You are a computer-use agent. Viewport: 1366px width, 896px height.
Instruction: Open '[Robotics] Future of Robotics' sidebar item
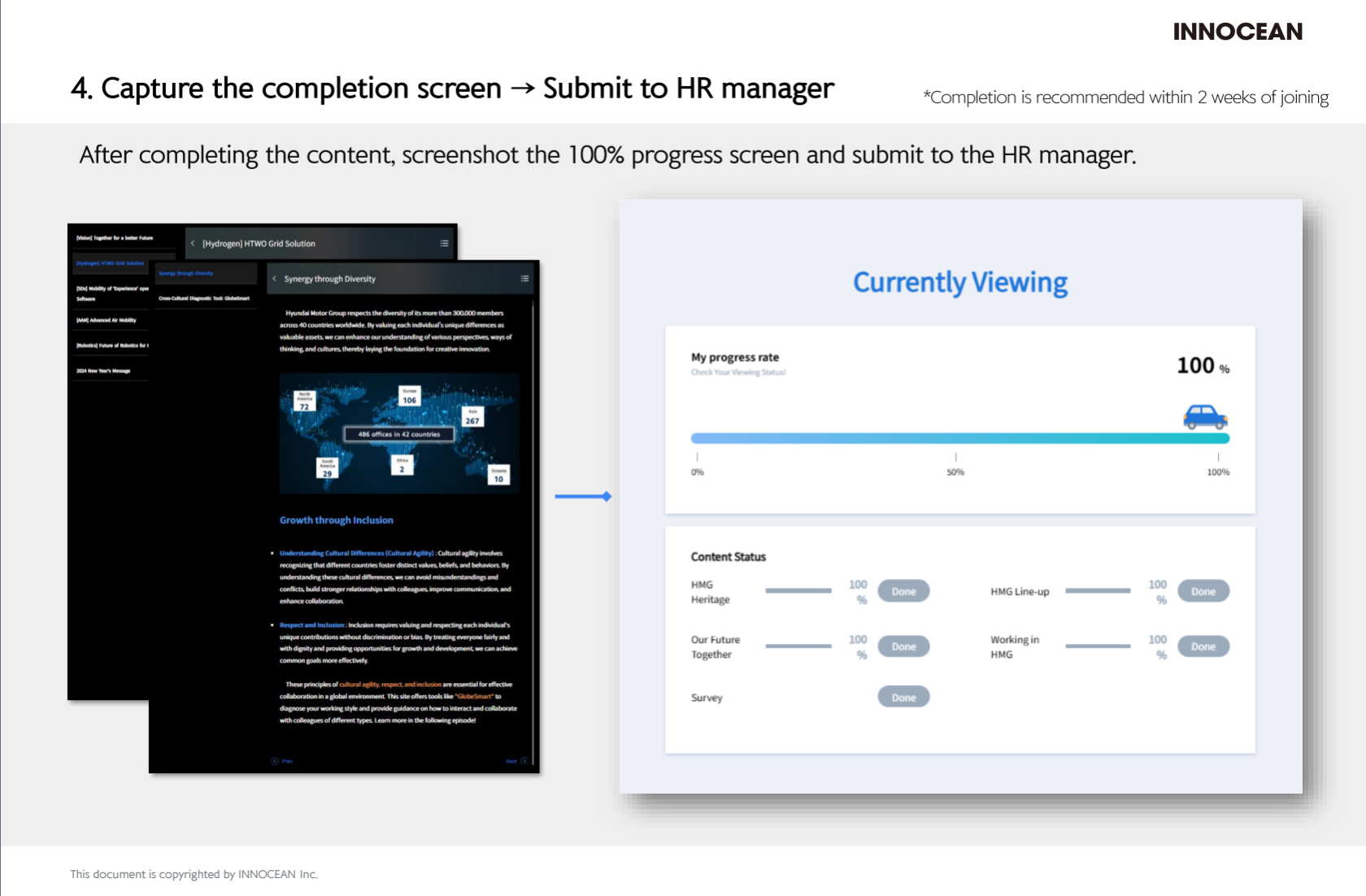(x=112, y=346)
